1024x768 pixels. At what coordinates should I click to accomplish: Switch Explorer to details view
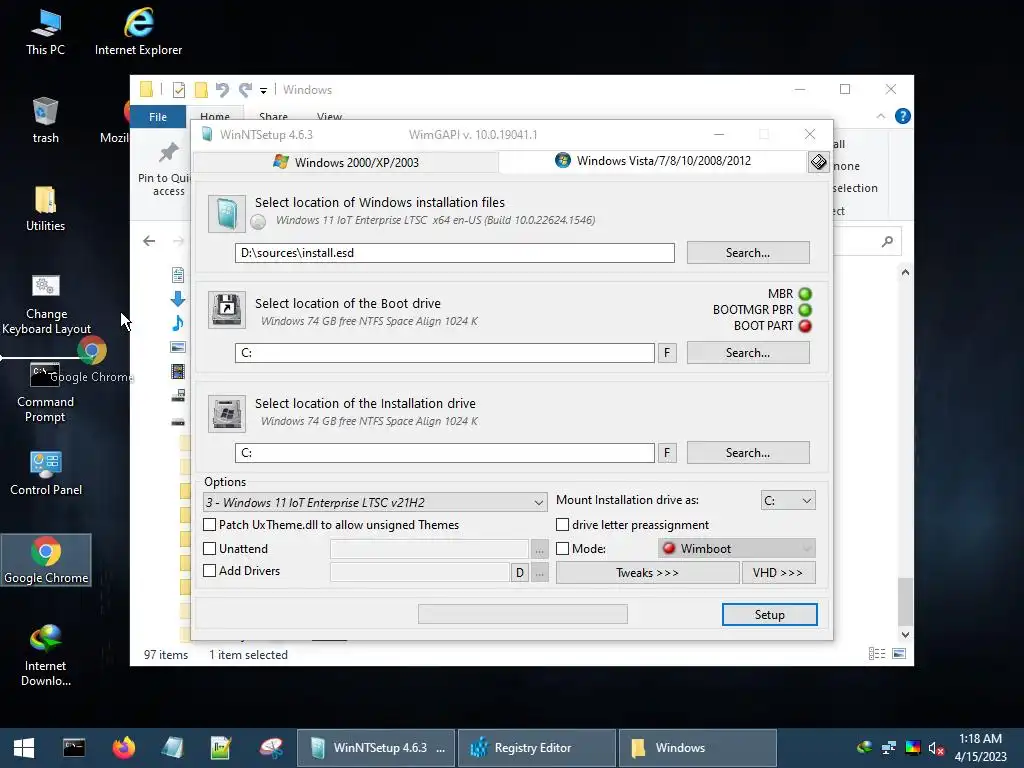(877, 654)
